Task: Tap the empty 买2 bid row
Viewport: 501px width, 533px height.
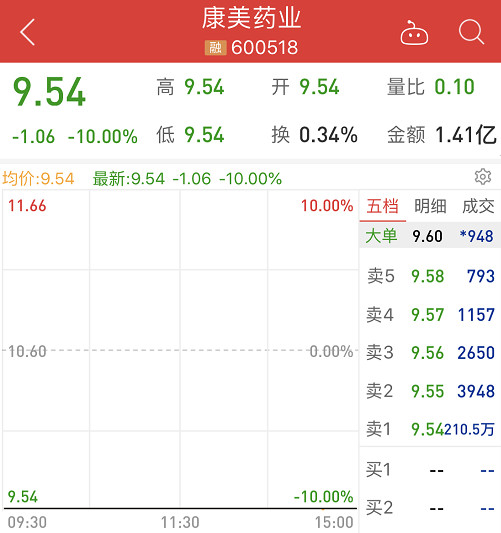Action: pyautogui.click(x=430, y=509)
